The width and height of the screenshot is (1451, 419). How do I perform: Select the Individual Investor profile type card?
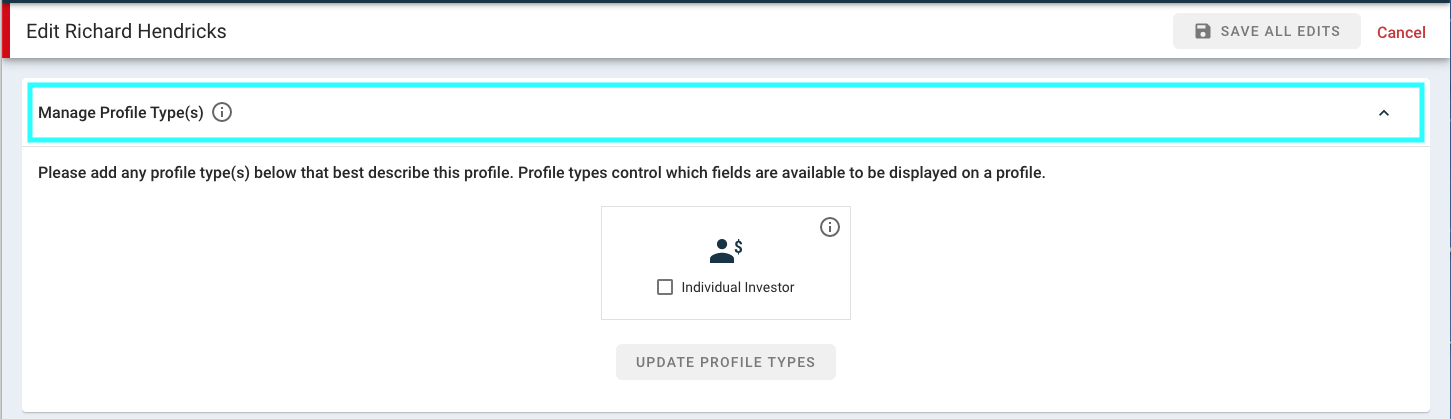pyautogui.click(x=726, y=263)
